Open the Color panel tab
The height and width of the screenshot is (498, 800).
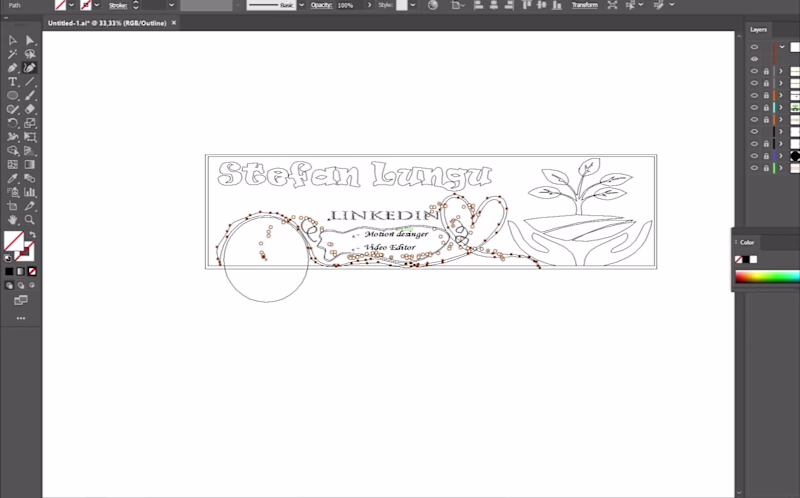click(x=747, y=242)
